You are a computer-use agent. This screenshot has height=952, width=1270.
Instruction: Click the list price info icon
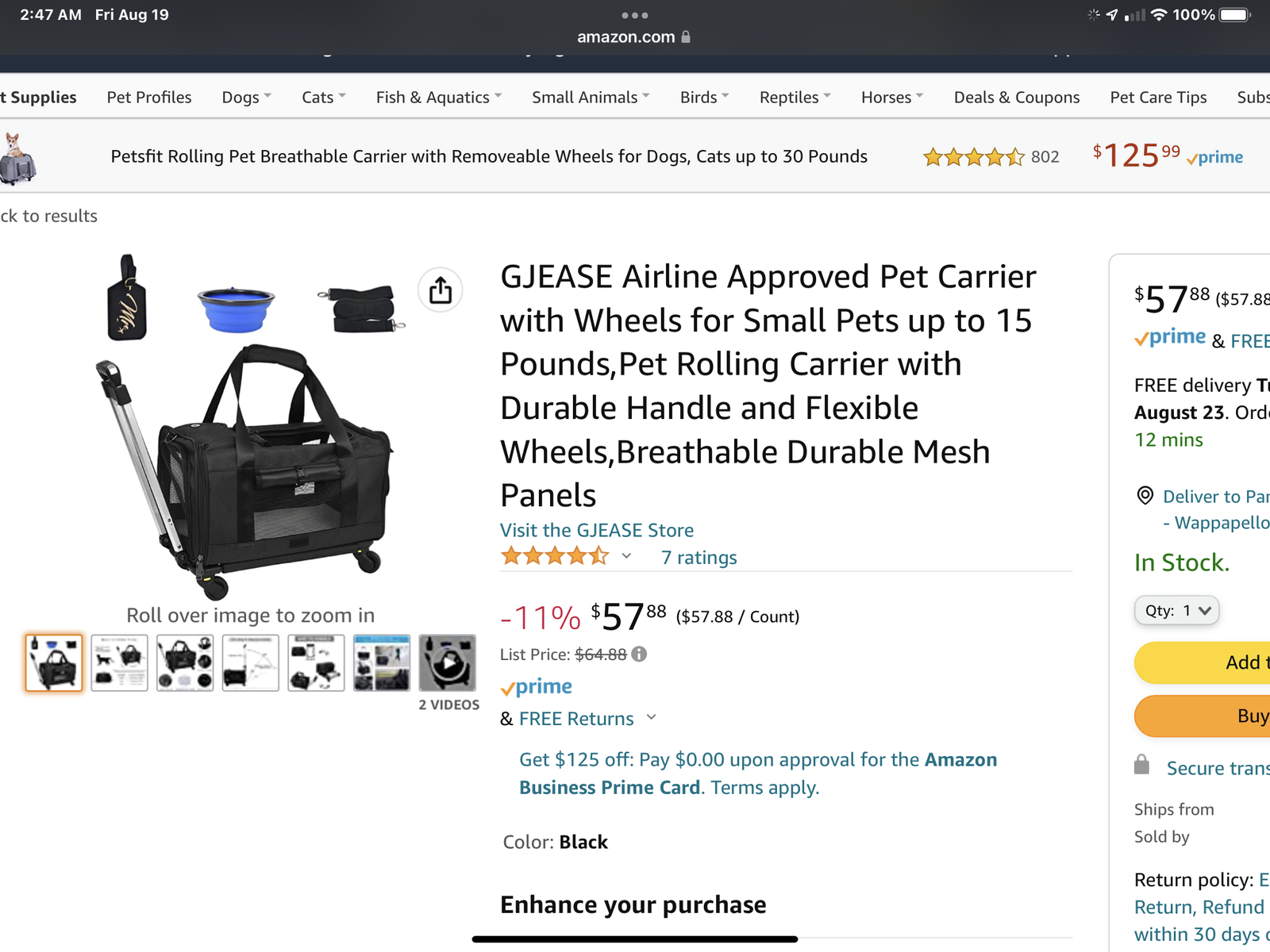tap(639, 654)
